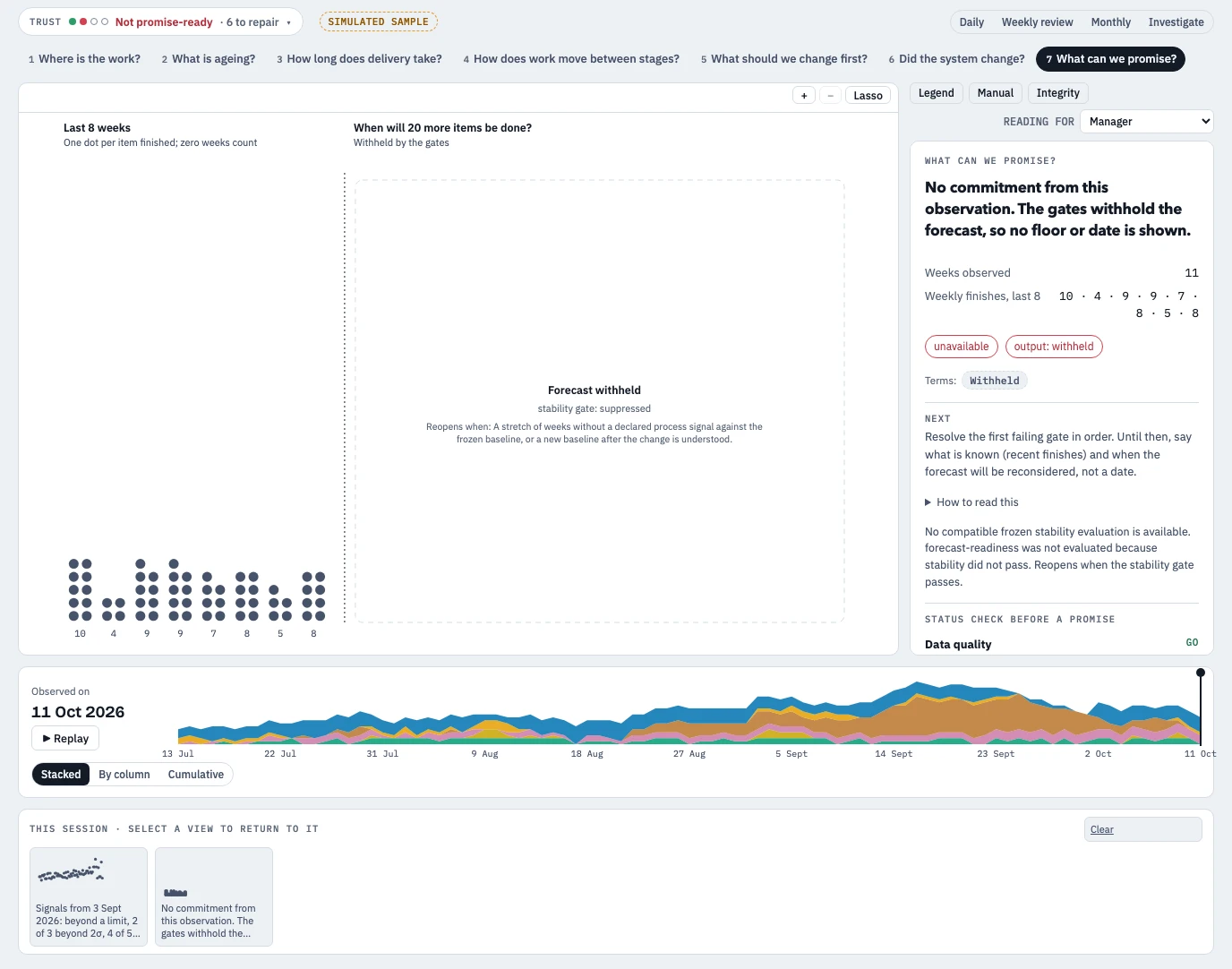1232x969 pixels.
Task: Click the 'Weeks observed' value 11
Action: [1192, 273]
